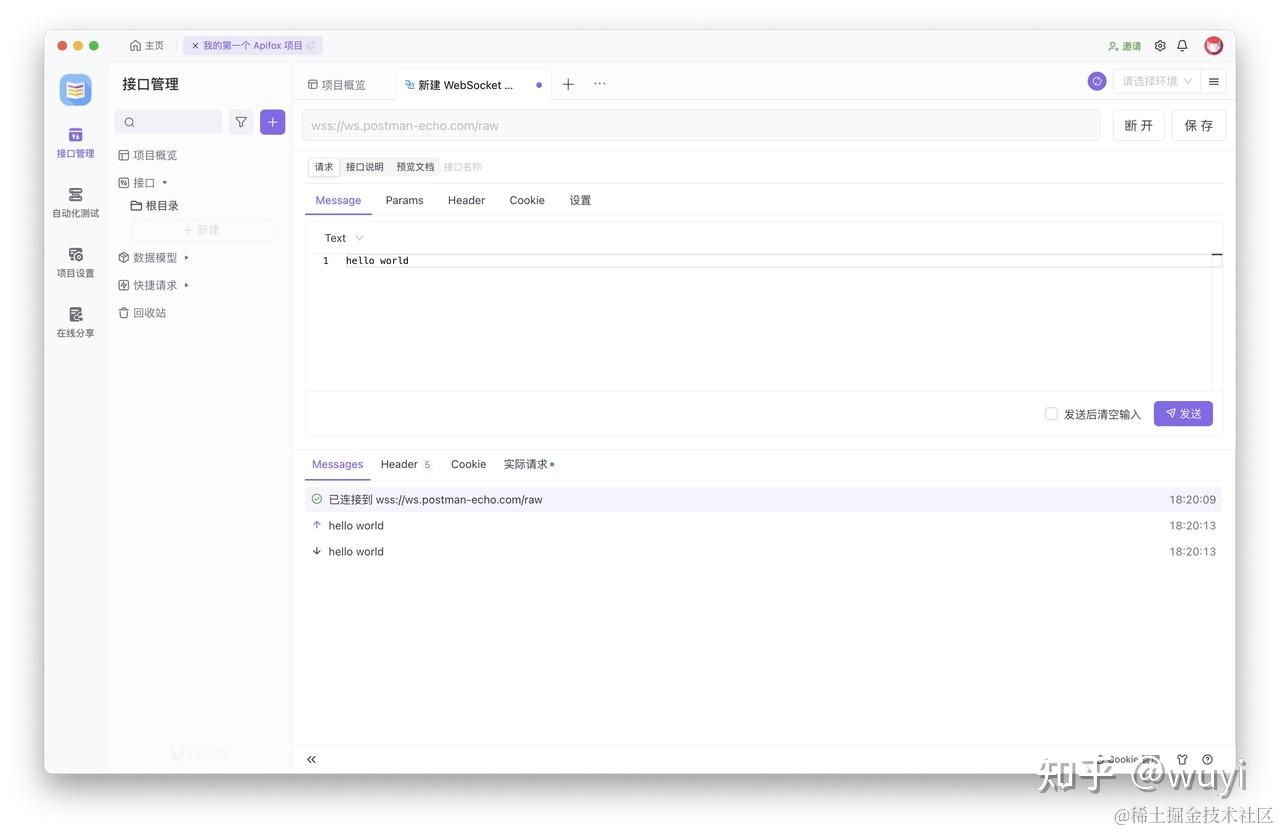Switch to the request Header tab

tap(466, 200)
